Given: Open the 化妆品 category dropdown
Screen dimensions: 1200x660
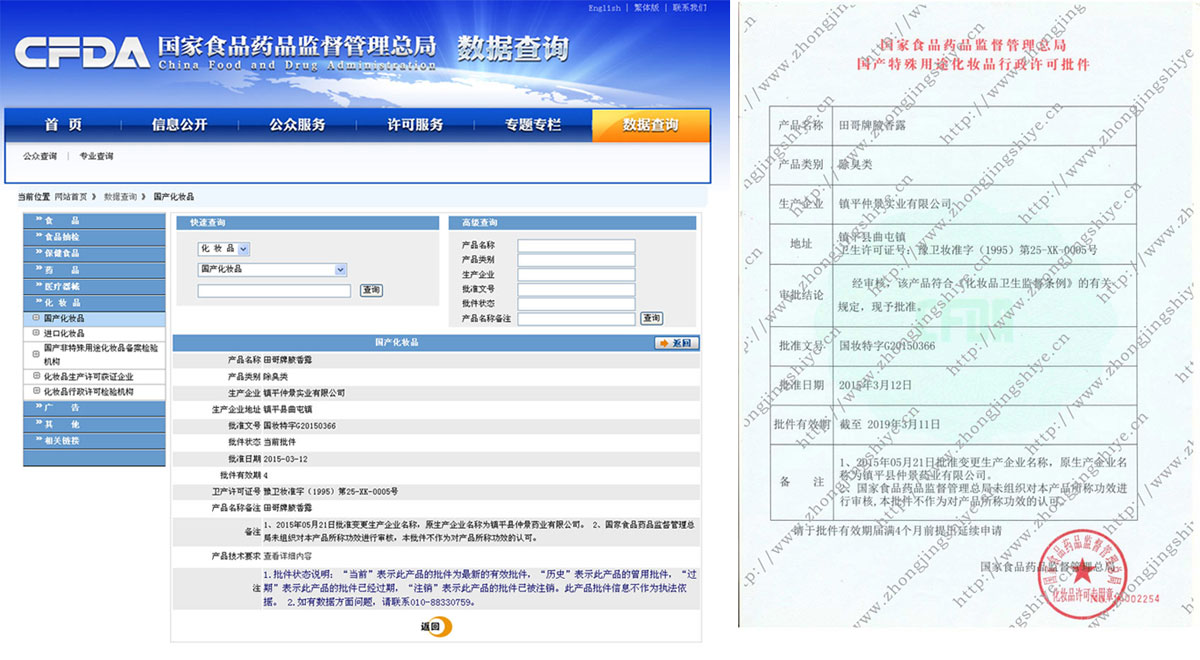Looking at the screenshot, I should point(244,248).
